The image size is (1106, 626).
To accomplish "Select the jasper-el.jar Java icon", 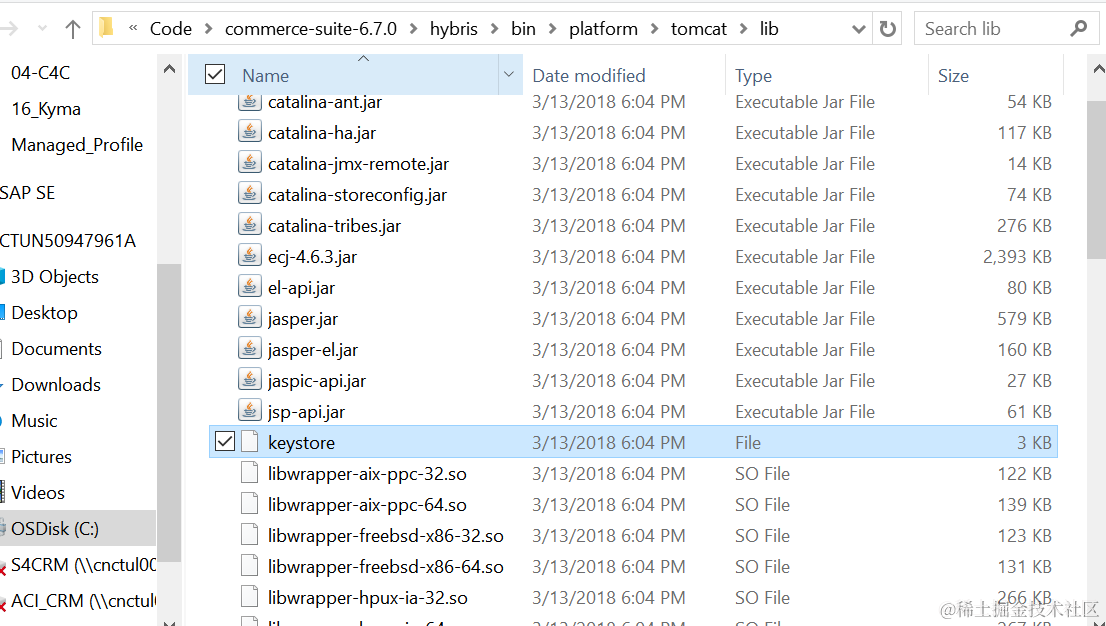I will (250, 349).
